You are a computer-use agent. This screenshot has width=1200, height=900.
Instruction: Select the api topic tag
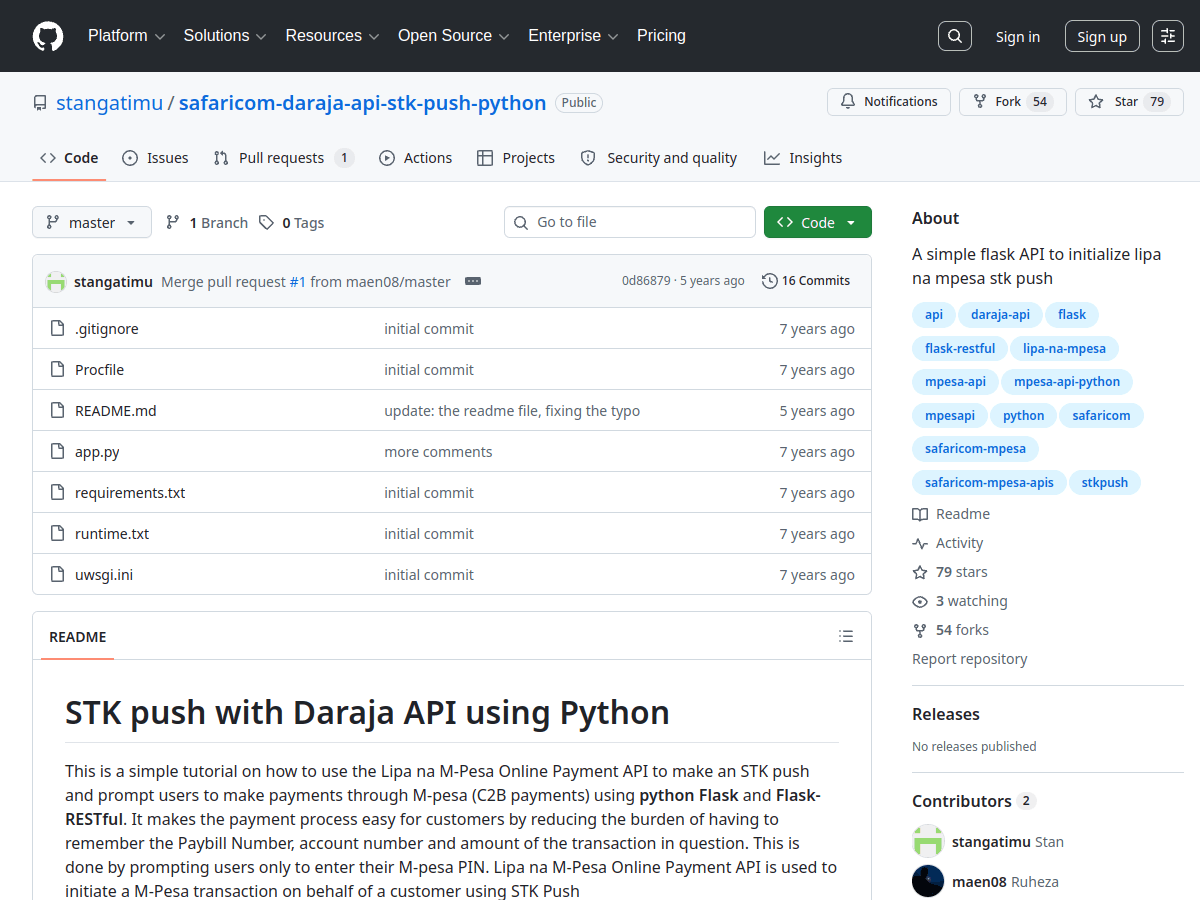click(x=934, y=315)
